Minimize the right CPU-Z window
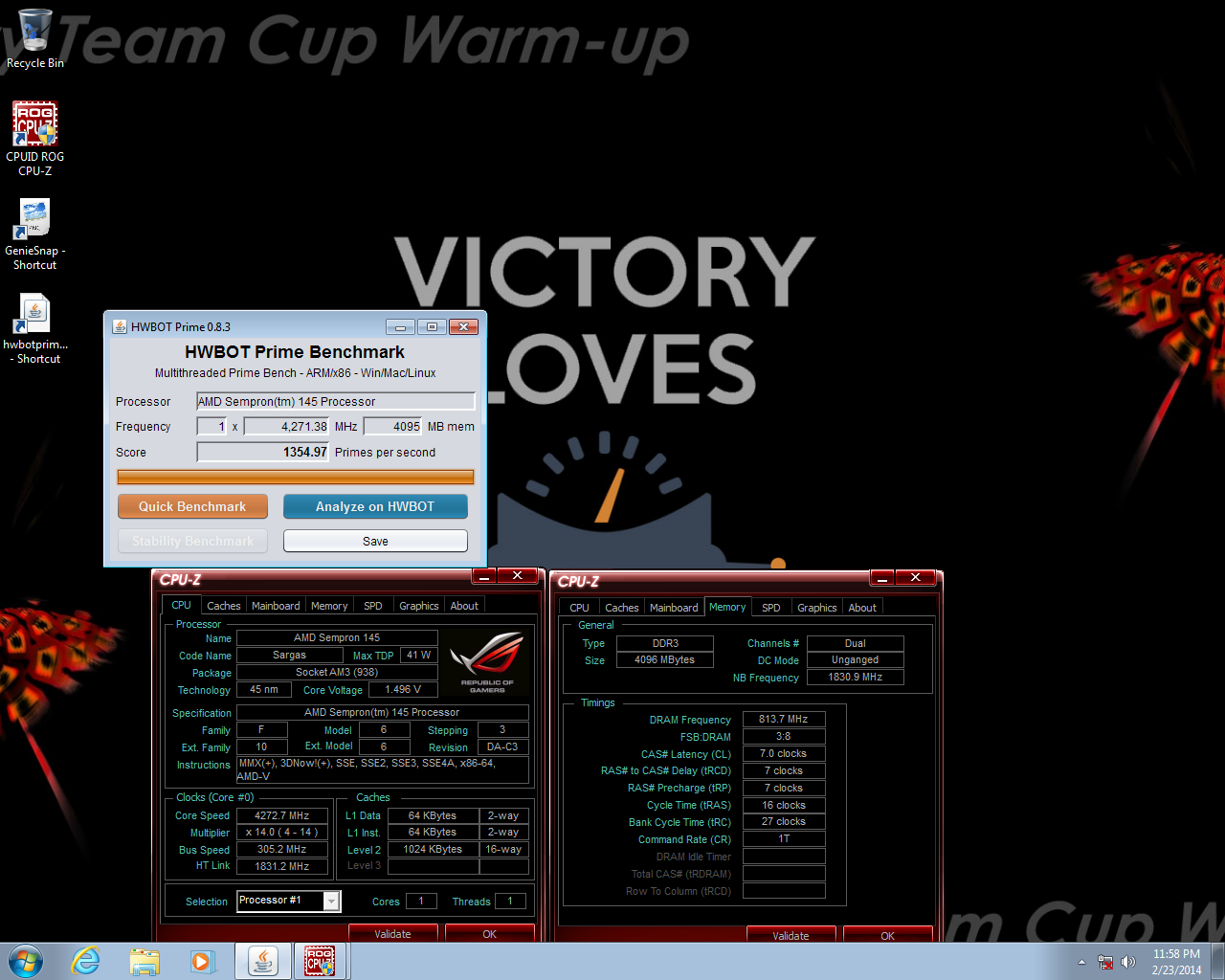The height and width of the screenshot is (980, 1225). pyautogui.click(x=882, y=578)
